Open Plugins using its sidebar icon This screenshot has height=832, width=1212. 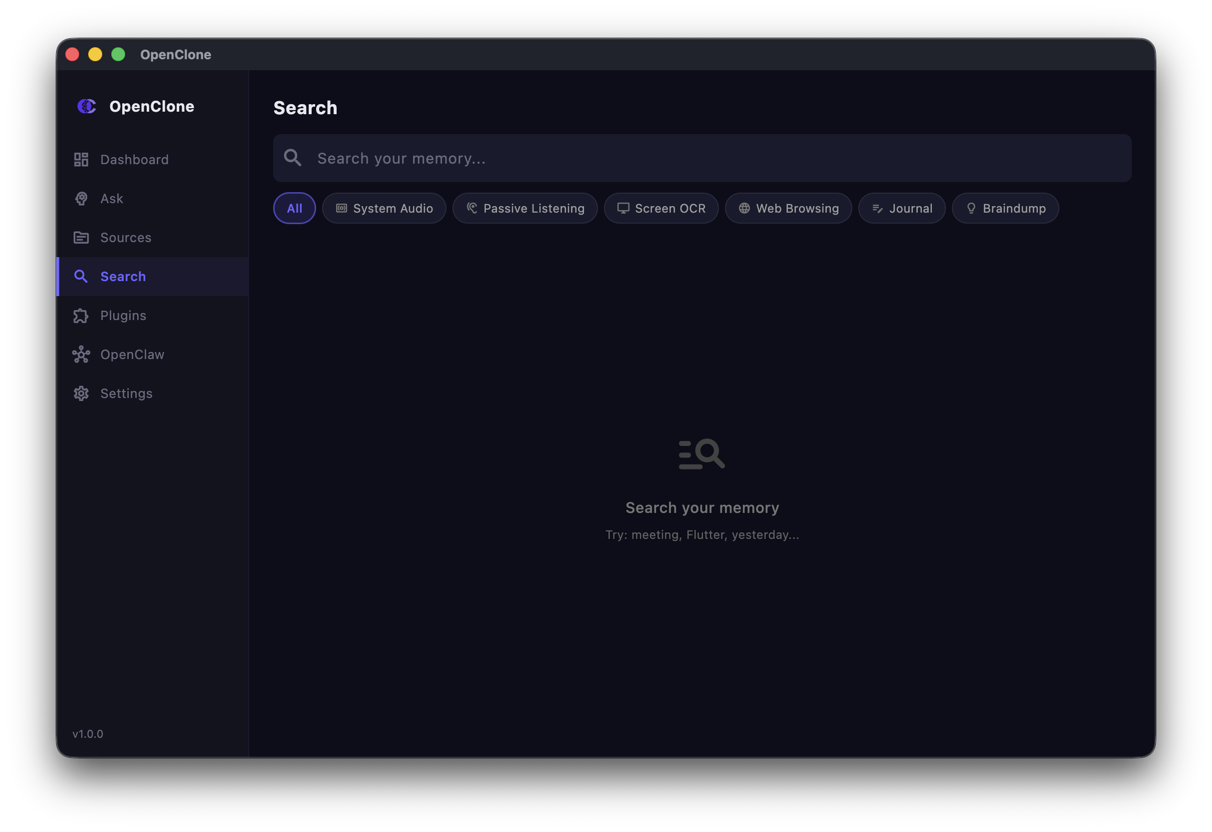80,315
